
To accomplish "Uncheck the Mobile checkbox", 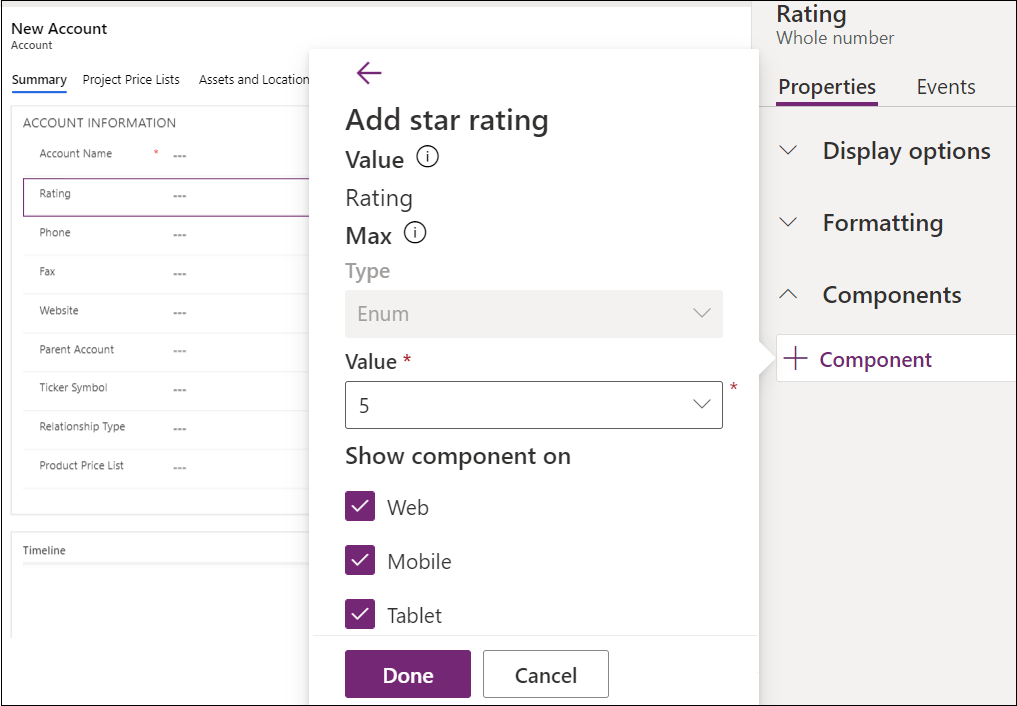I will [360, 561].
